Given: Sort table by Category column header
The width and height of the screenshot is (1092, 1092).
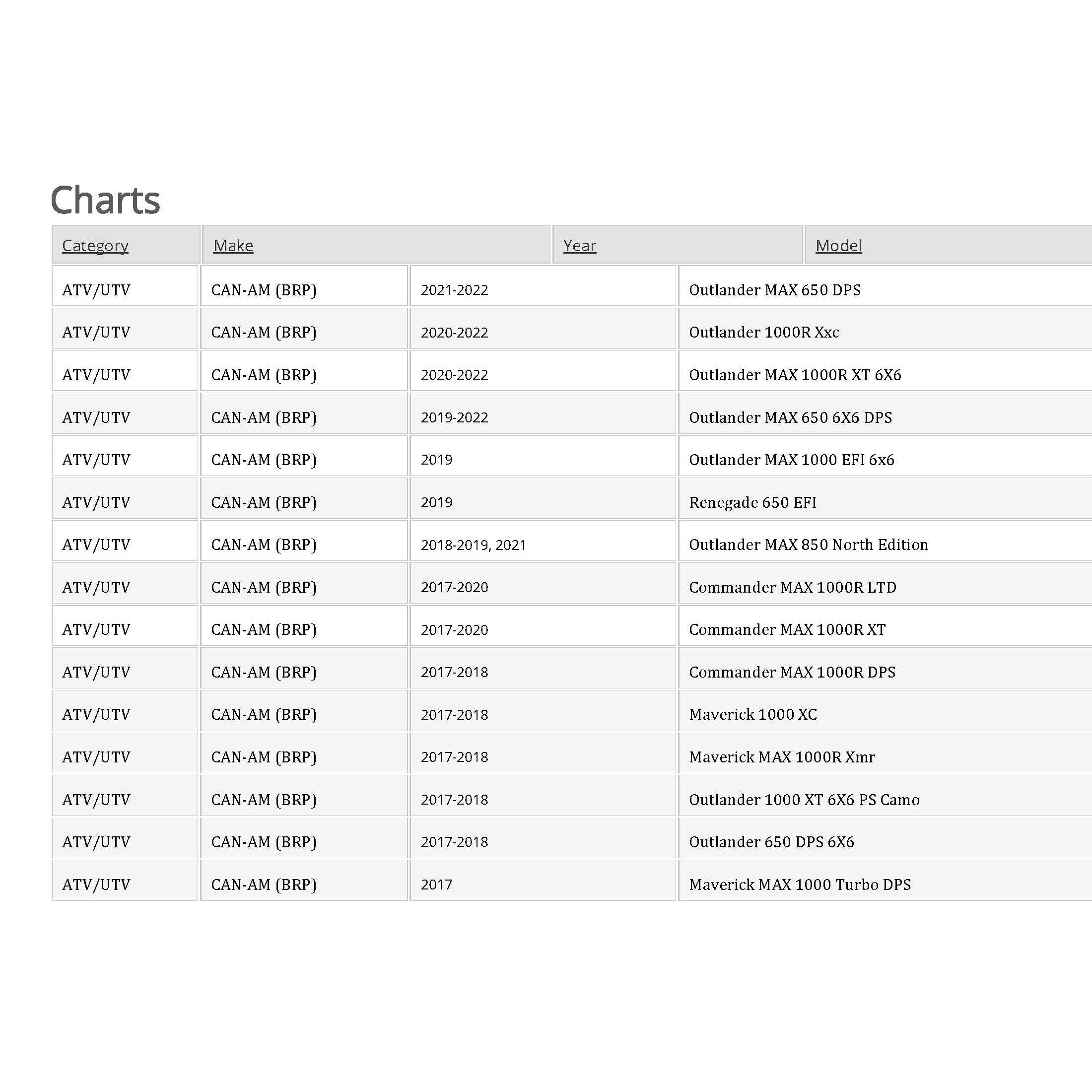Looking at the screenshot, I should tap(95, 245).
